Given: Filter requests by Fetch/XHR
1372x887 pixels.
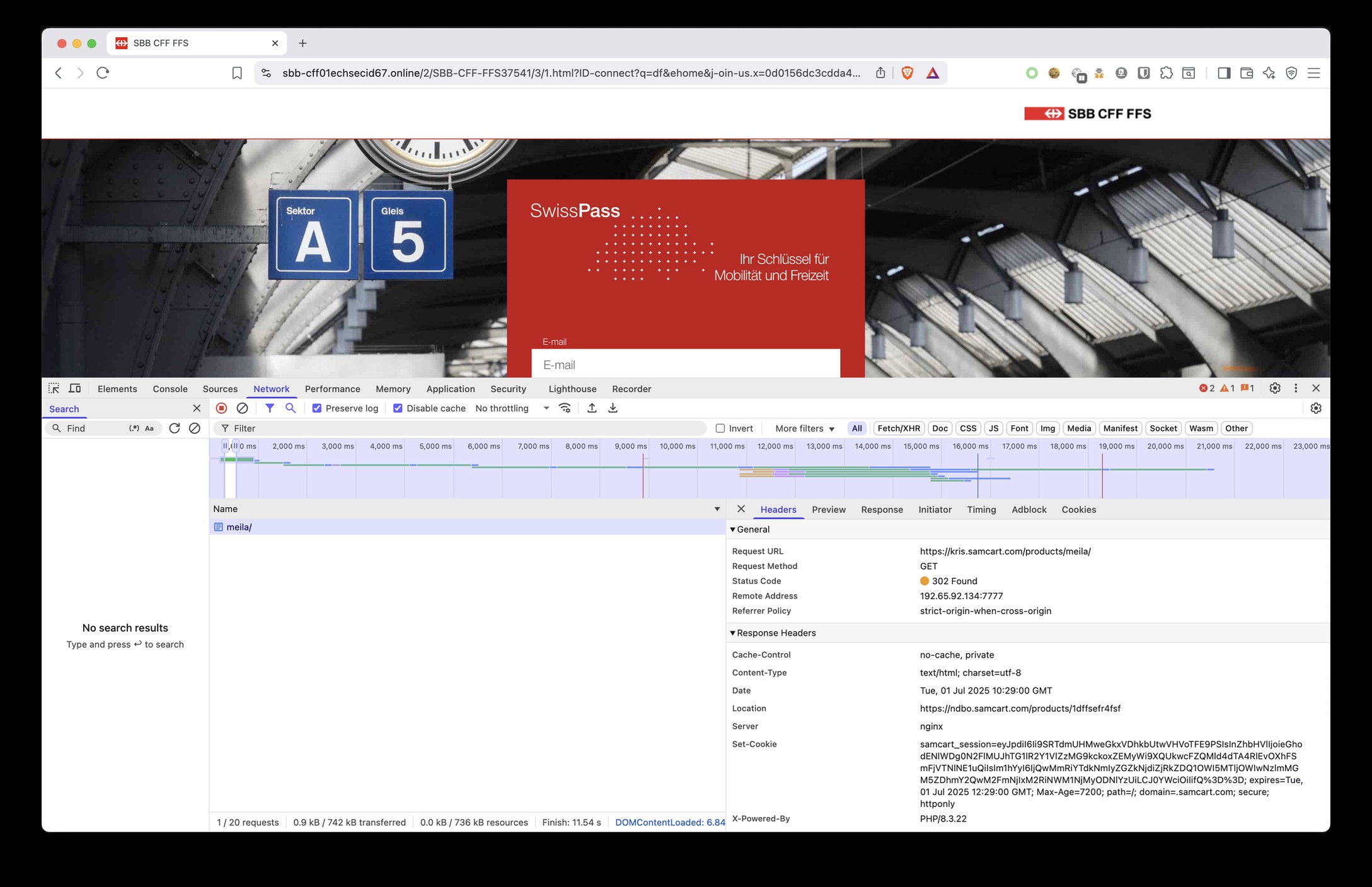Looking at the screenshot, I should coord(899,428).
